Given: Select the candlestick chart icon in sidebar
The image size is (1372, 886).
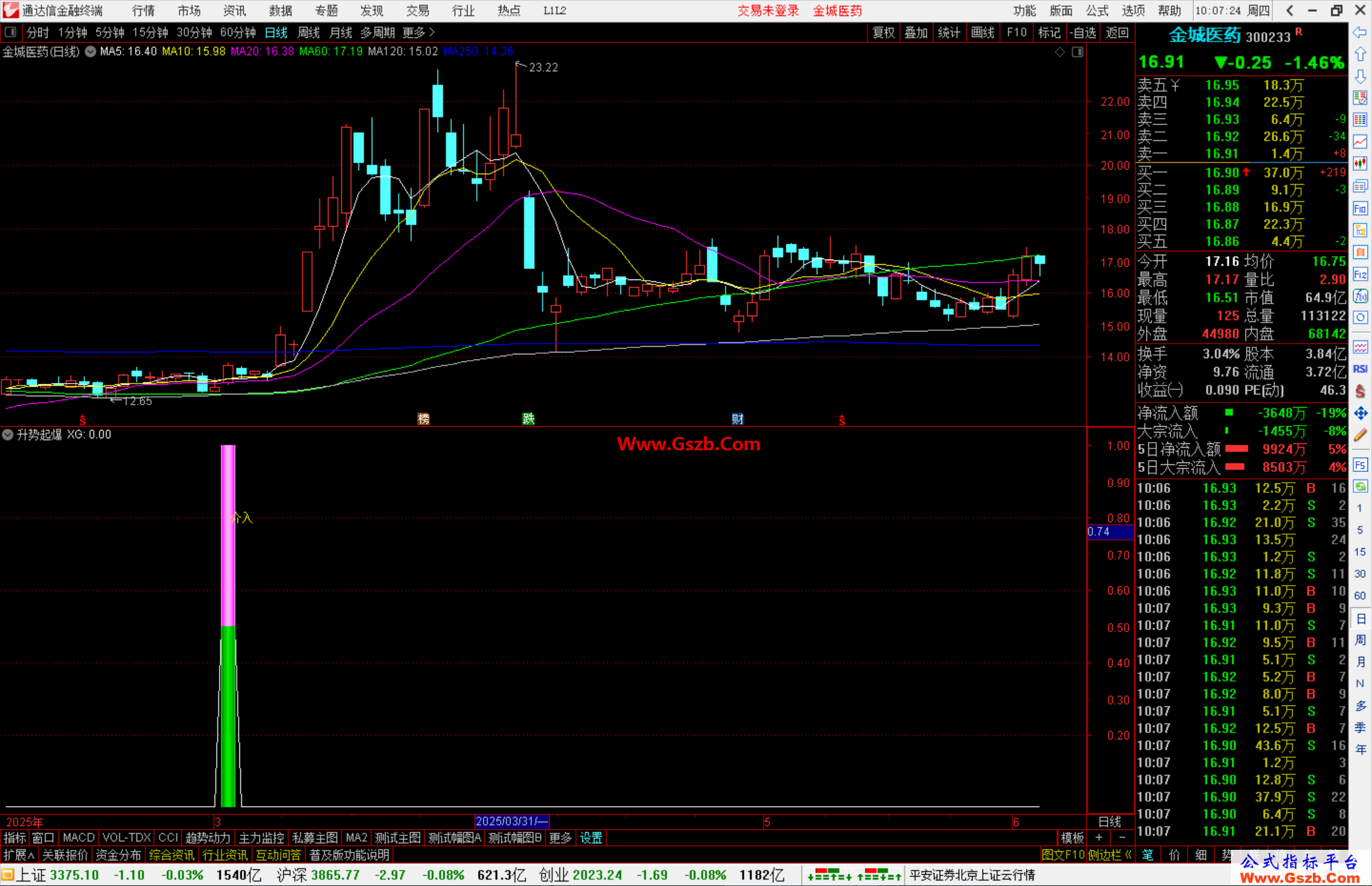Looking at the screenshot, I should (x=1360, y=164).
